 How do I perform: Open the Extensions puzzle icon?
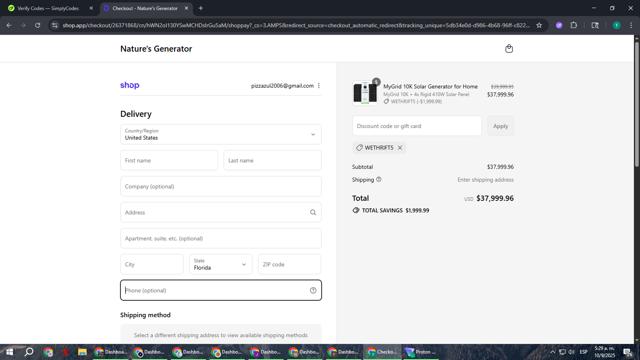point(573,25)
